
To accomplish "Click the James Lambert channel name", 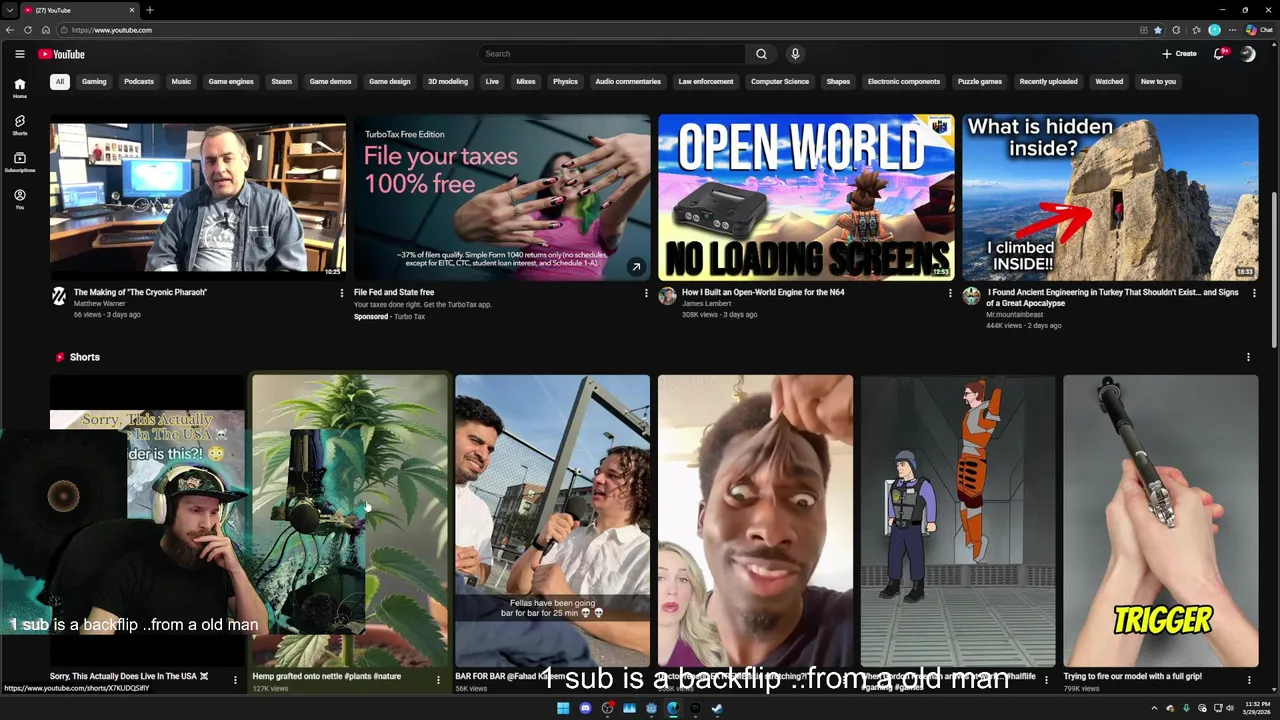I will pyautogui.click(x=707, y=303).
